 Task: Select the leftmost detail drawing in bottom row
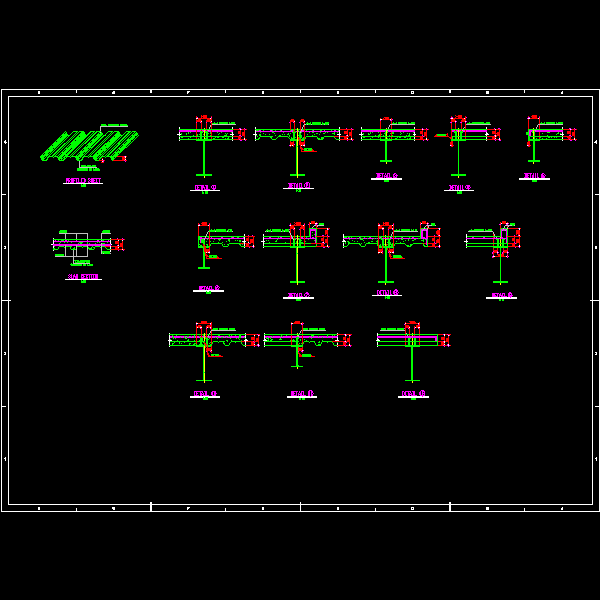click(208, 345)
